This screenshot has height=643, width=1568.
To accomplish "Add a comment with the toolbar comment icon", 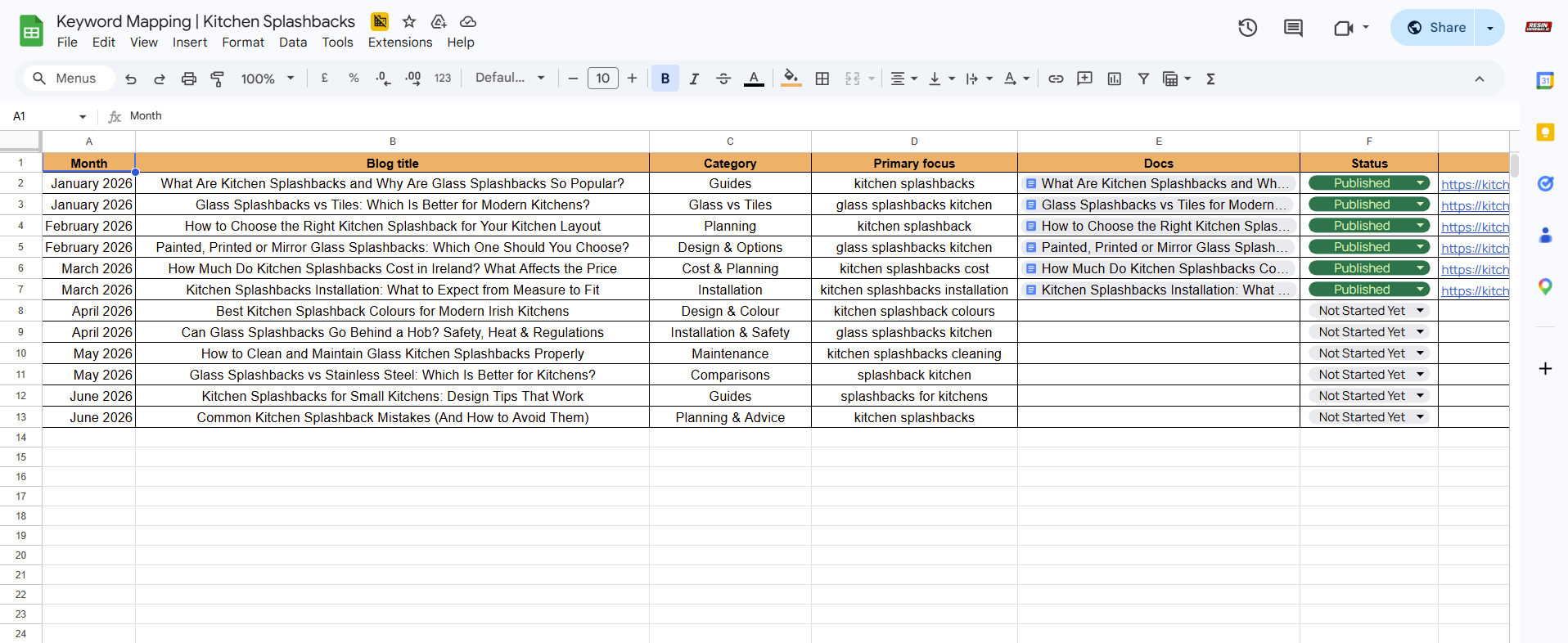I will point(1085,79).
